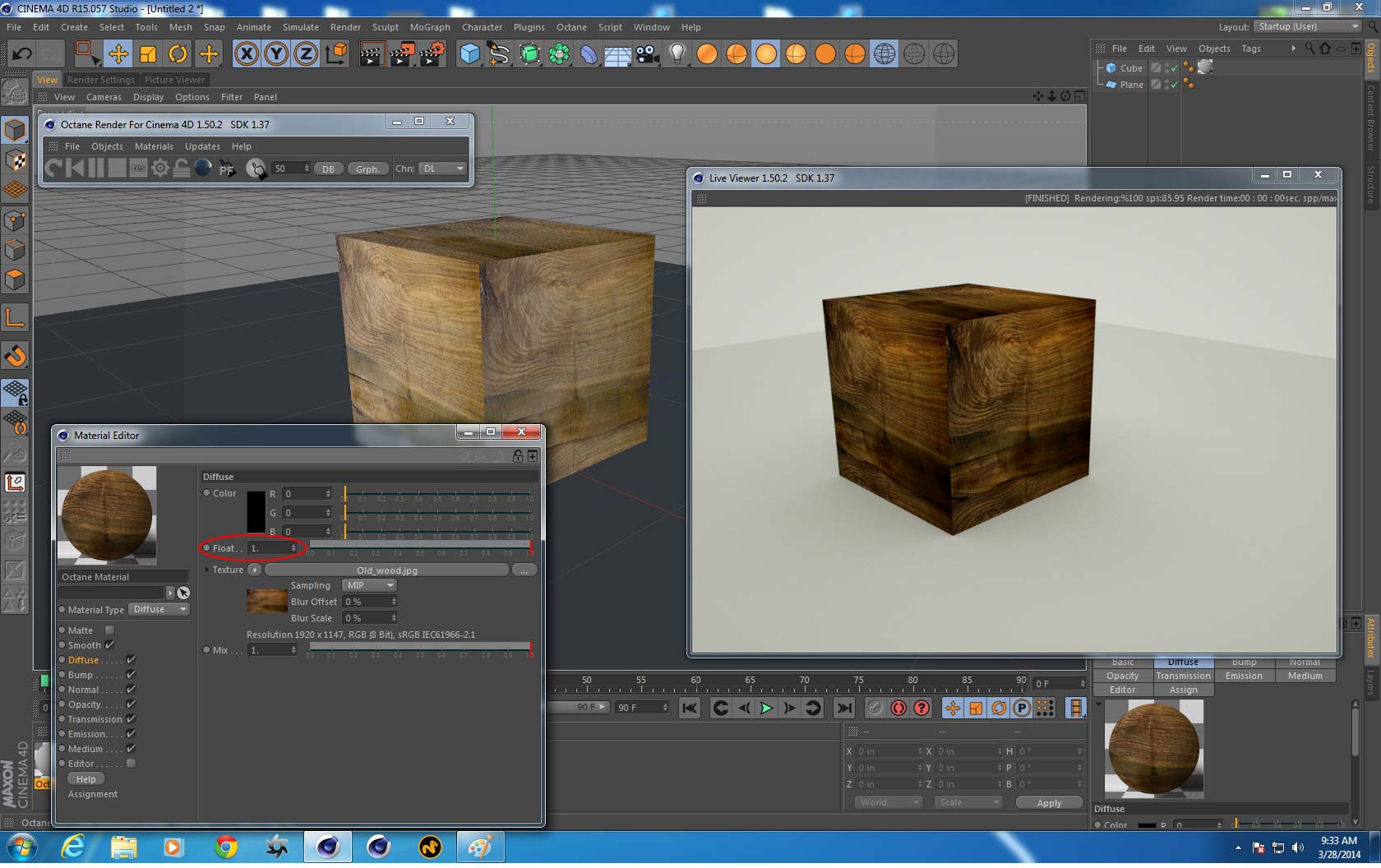The height and width of the screenshot is (868, 1381).
Task: Select the Move tool in top toolbar
Action: 118,54
